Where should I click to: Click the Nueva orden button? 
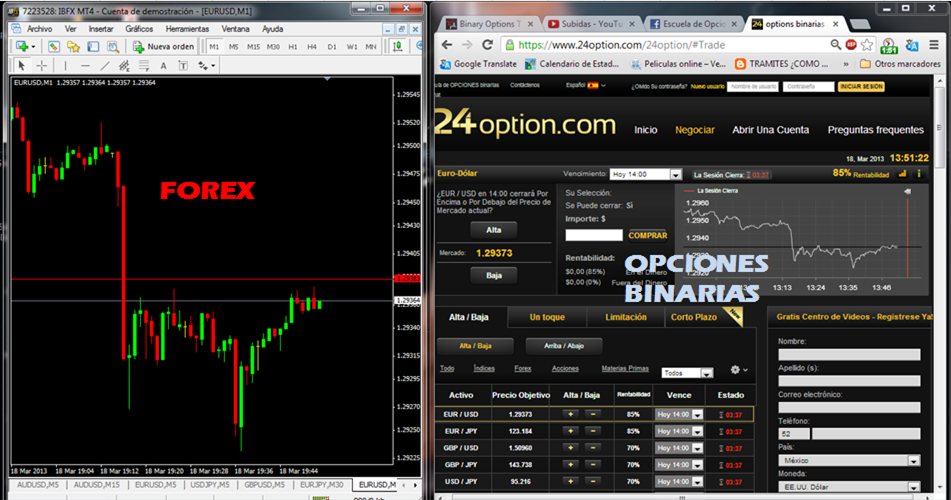164,46
